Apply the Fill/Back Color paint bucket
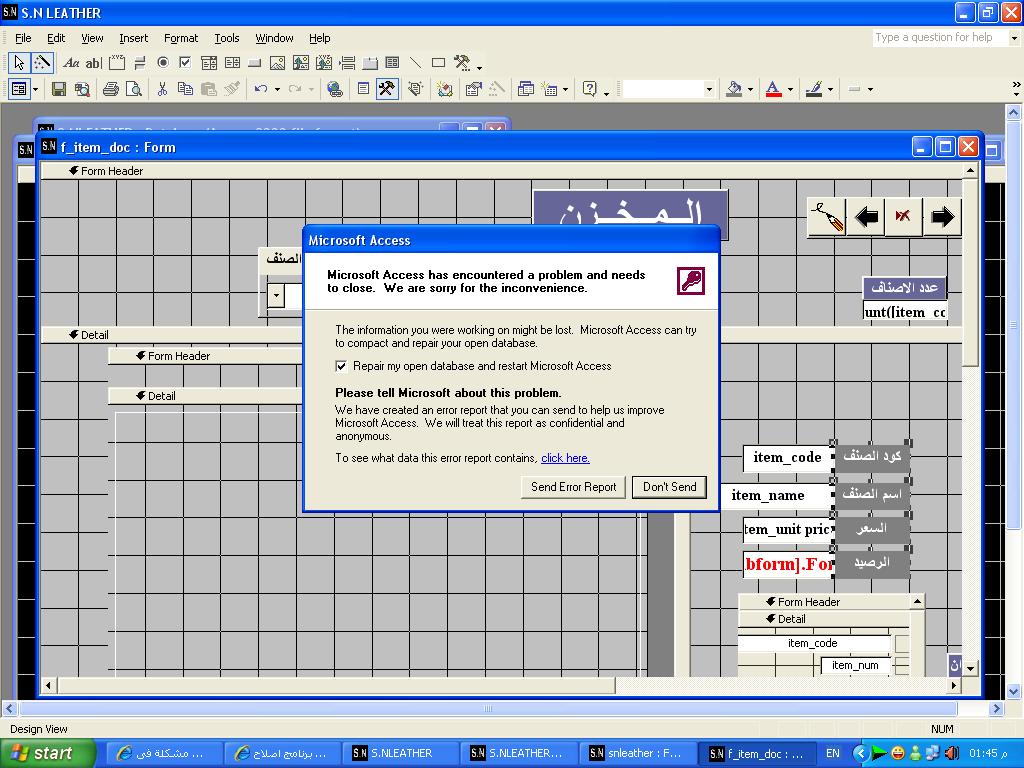The width and height of the screenshot is (1024, 768). point(735,89)
